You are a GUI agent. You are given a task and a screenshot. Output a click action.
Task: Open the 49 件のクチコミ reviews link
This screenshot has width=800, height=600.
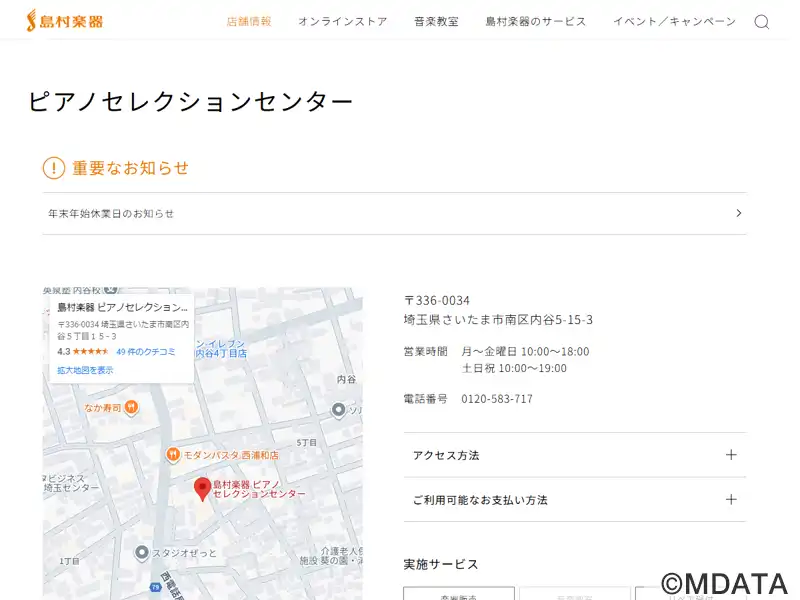(x=146, y=352)
